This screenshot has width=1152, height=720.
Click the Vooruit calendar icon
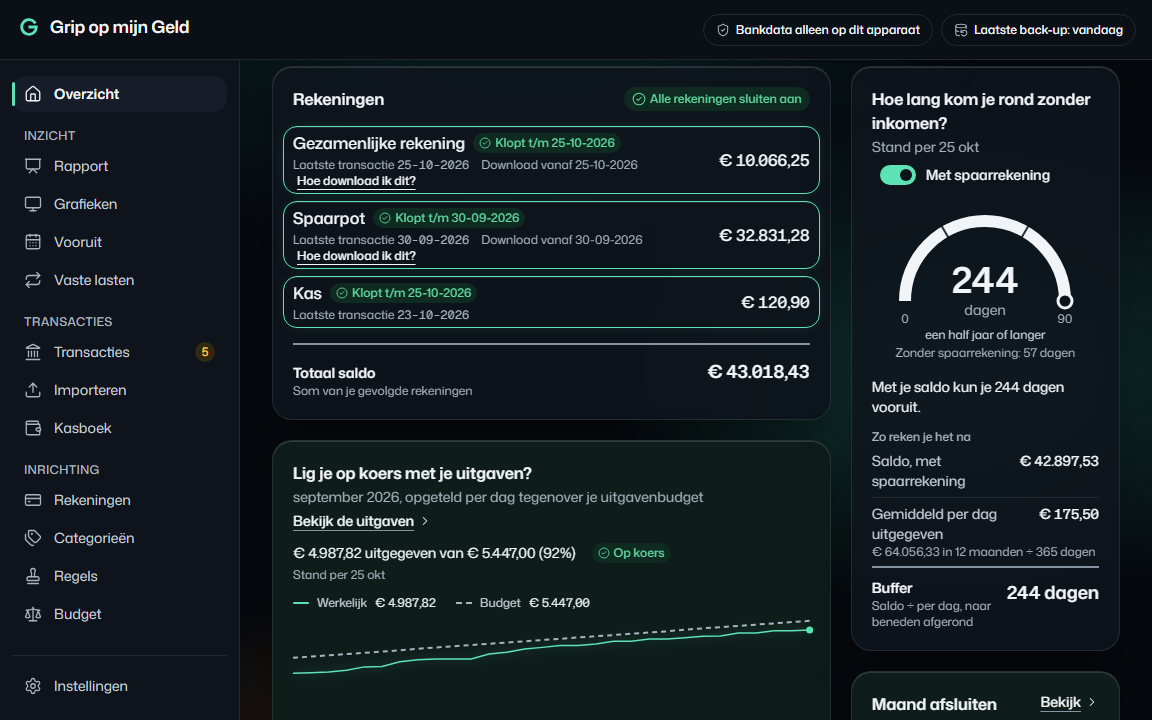33,242
